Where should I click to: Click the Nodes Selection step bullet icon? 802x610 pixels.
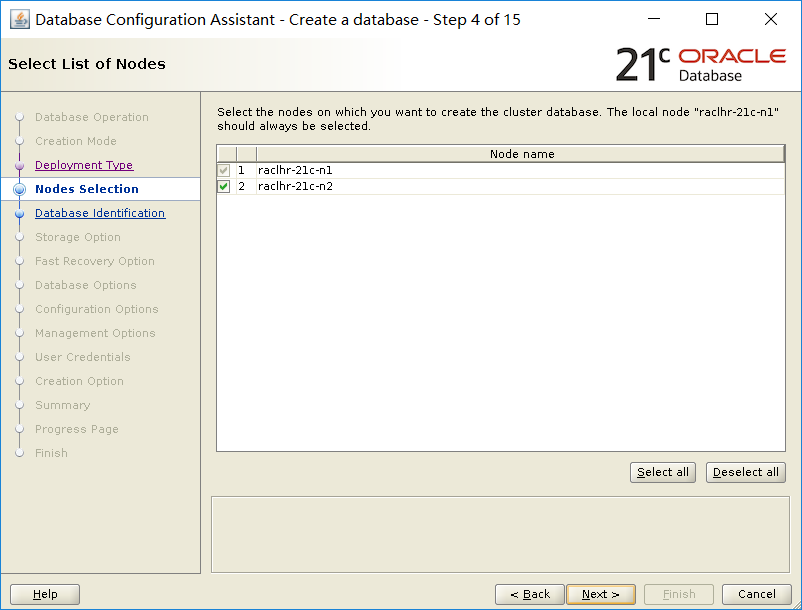click(x=19, y=189)
